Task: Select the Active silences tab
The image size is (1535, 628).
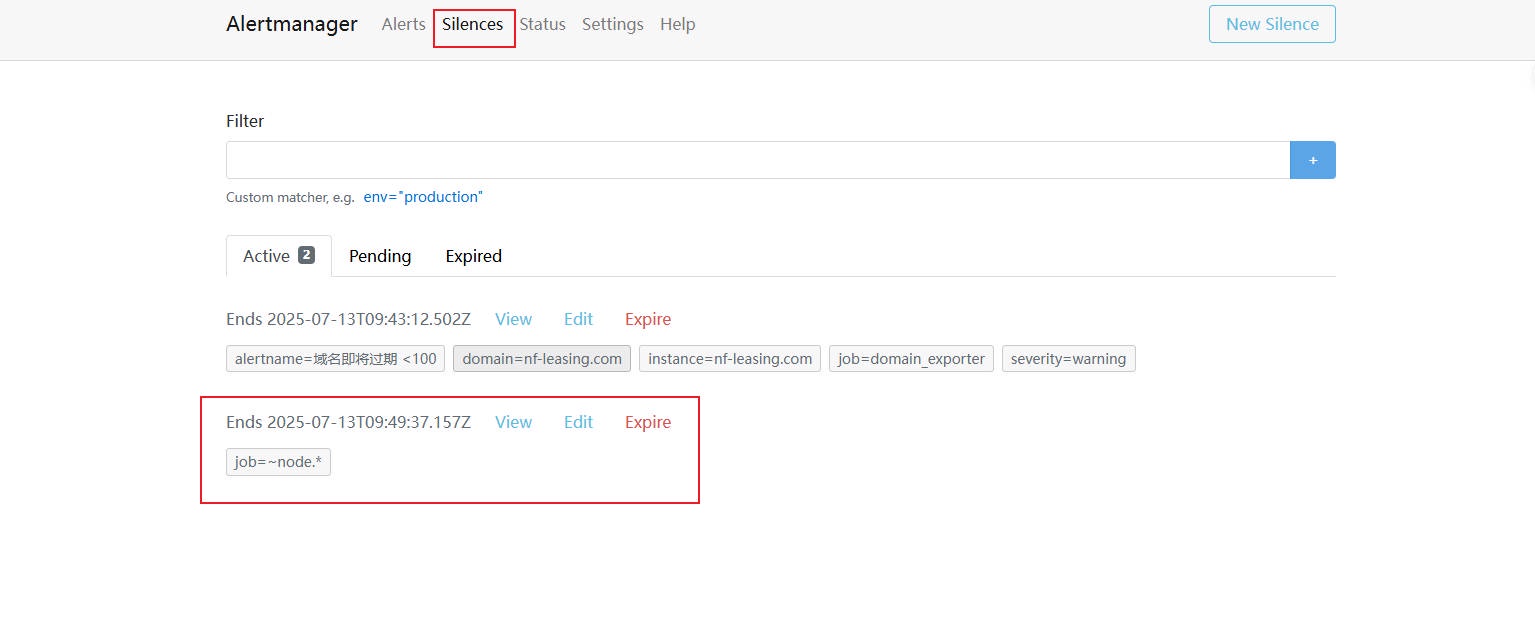Action: click(278, 256)
